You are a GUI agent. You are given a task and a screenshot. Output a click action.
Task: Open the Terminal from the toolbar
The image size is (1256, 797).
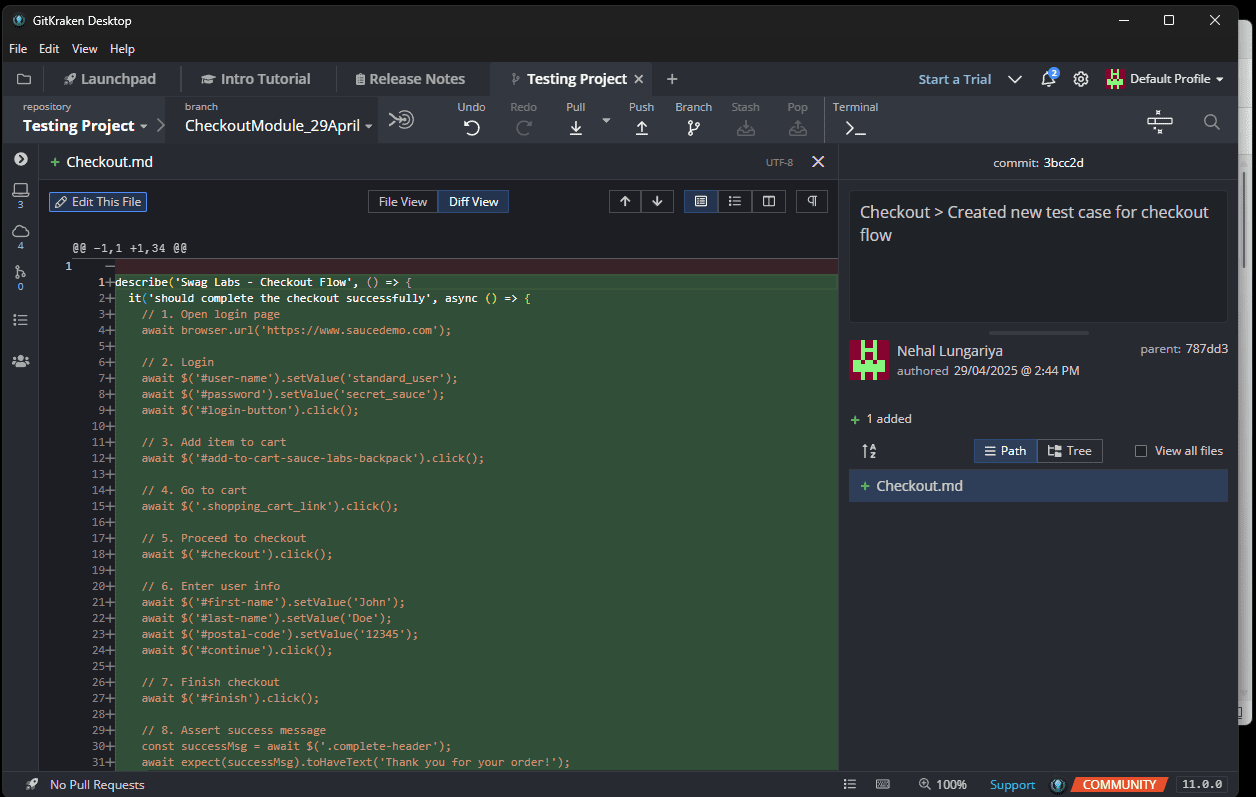(855, 128)
